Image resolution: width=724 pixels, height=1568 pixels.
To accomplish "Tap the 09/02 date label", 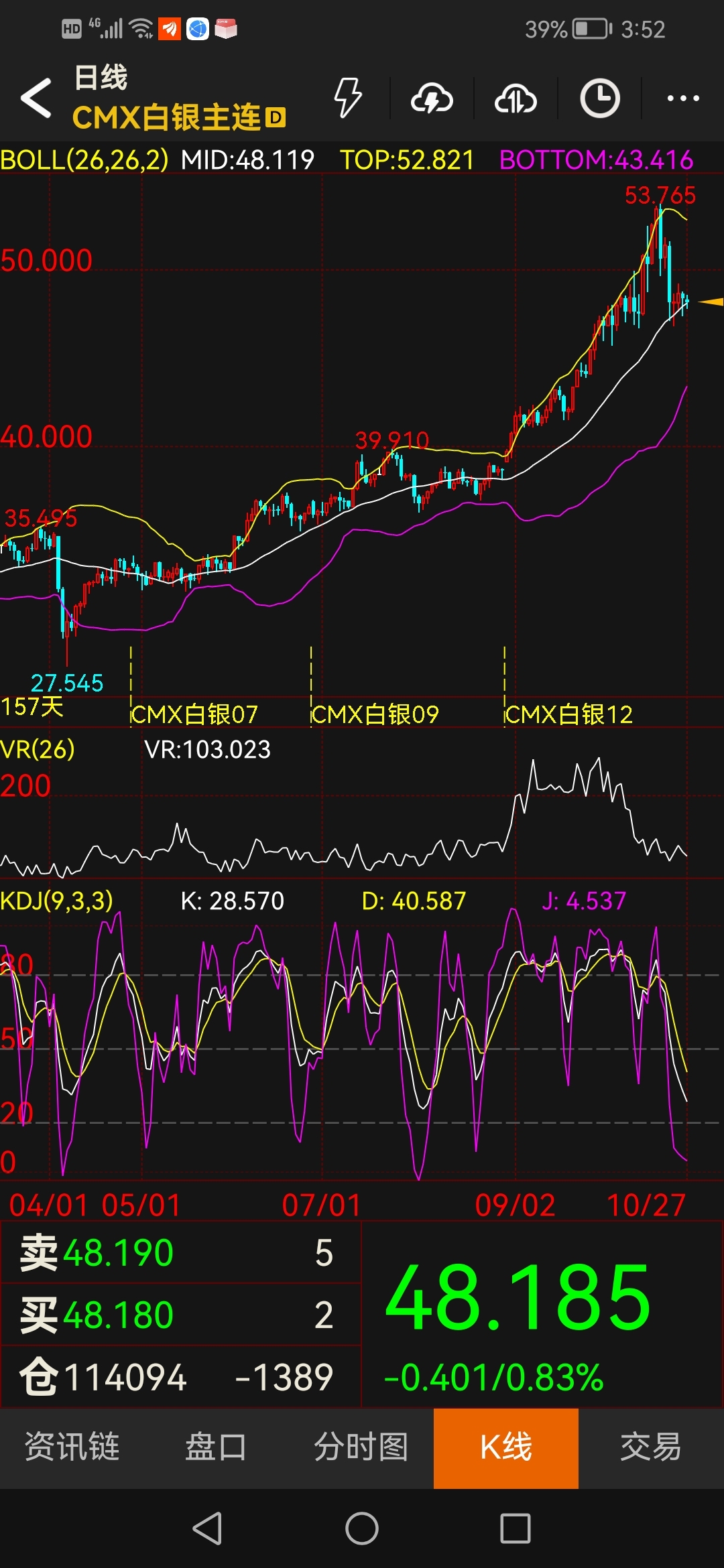I will point(515,1205).
